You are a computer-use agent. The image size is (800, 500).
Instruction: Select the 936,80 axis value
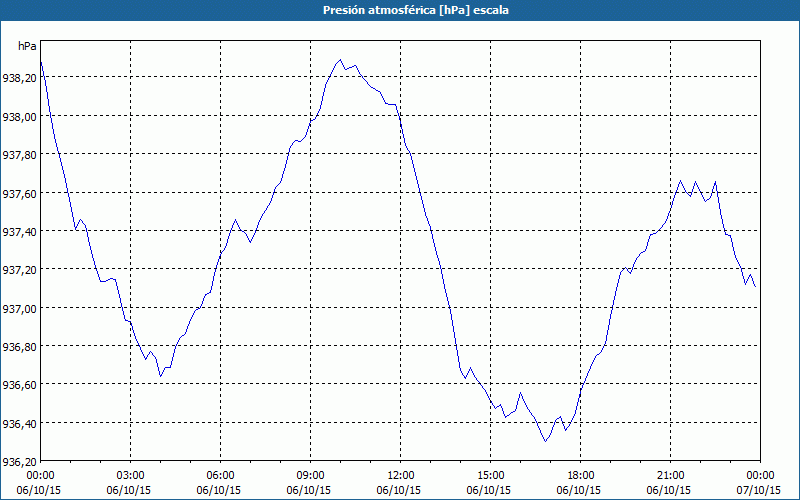pyautogui.click(x=19, y=346)
